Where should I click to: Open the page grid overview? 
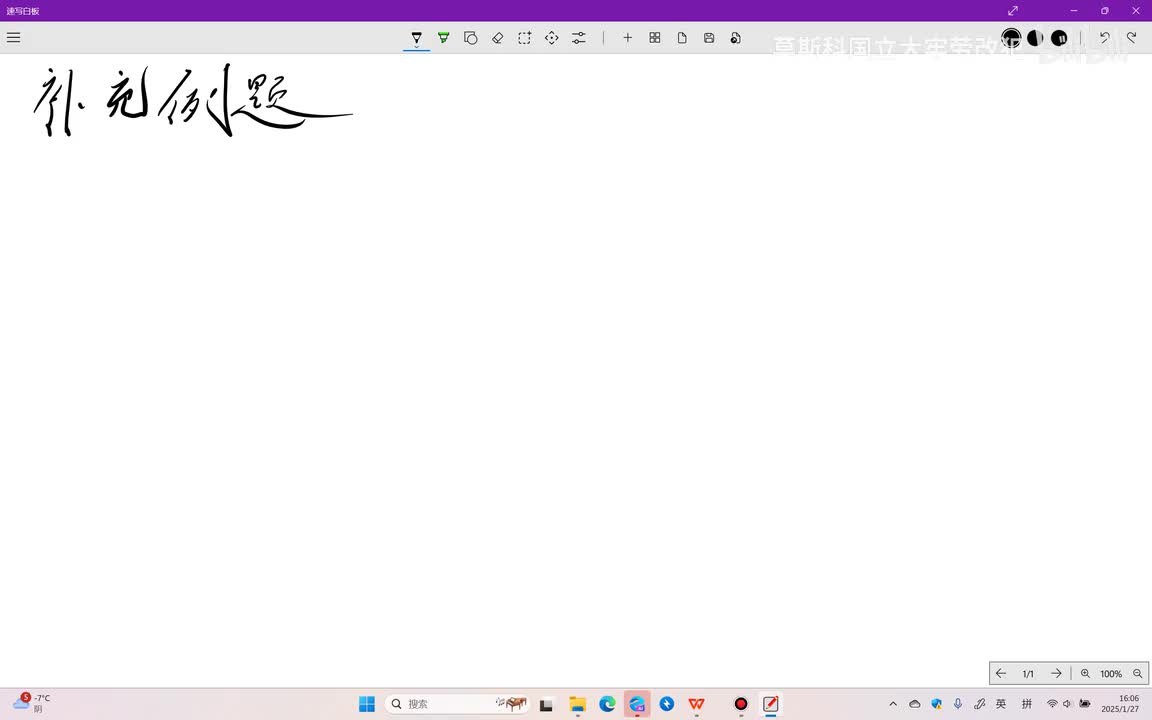point(655,37)
